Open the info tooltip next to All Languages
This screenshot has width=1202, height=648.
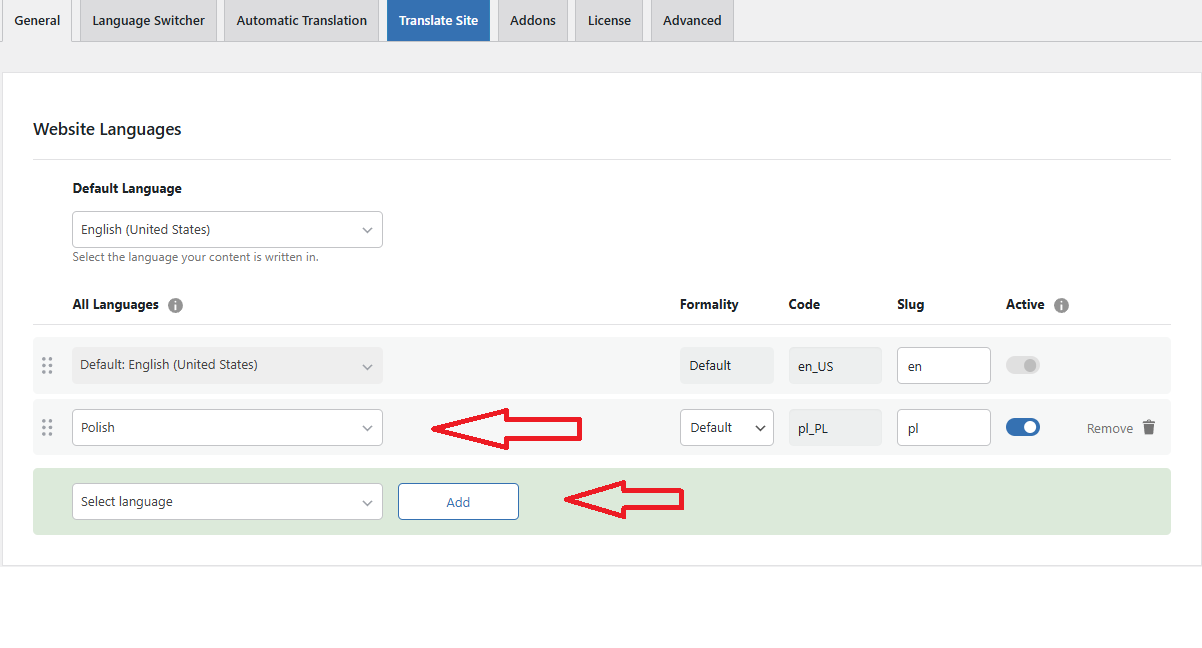(175, 305)
